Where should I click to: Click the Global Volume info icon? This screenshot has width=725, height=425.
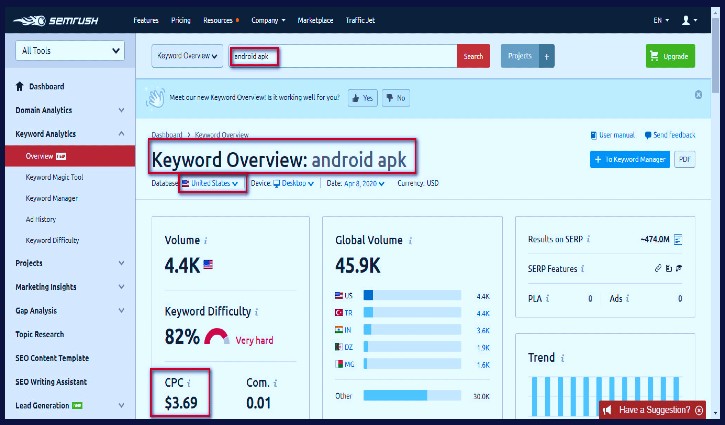coord(410,241)
